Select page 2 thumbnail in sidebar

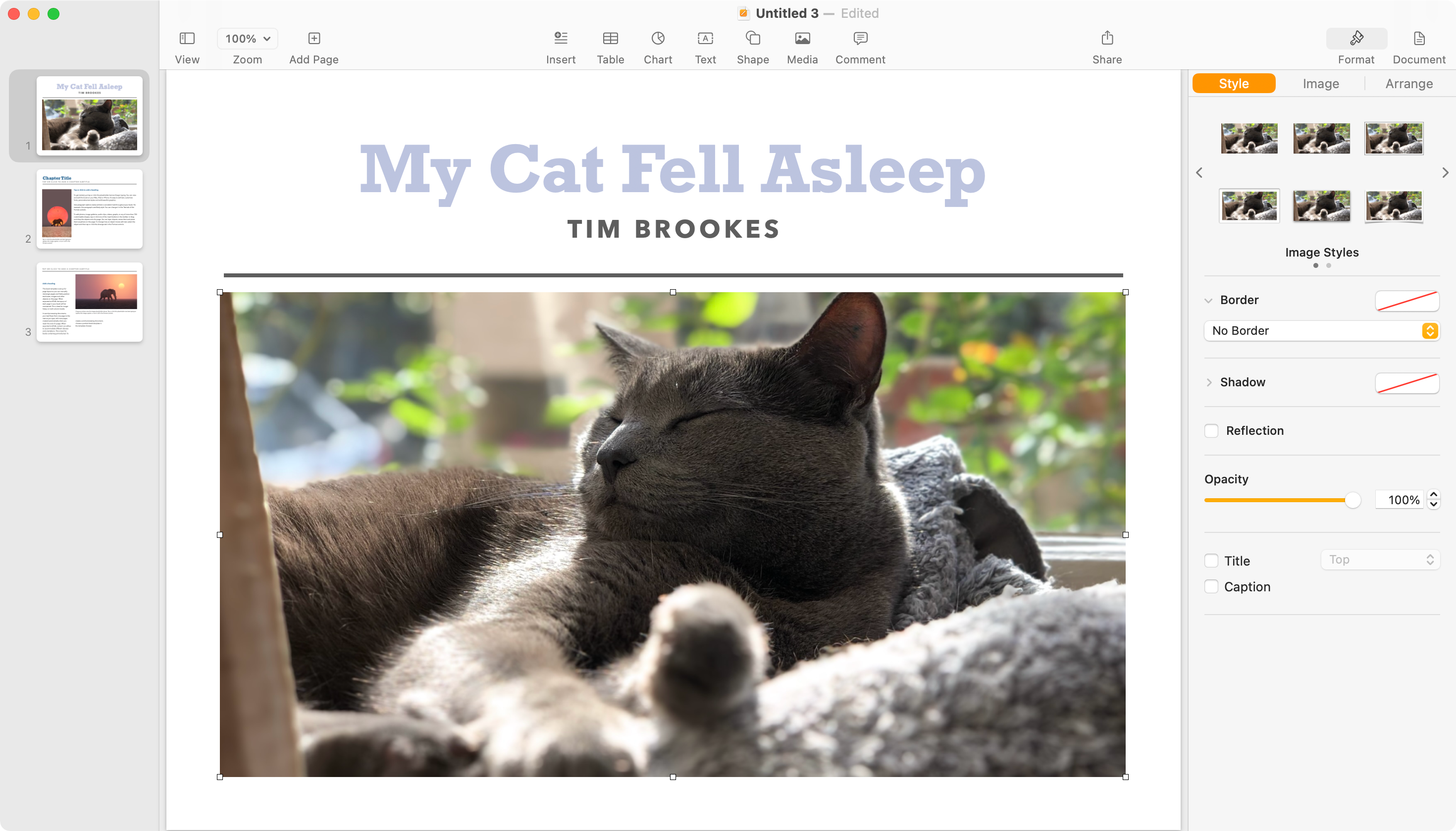[x=89, y=207]
